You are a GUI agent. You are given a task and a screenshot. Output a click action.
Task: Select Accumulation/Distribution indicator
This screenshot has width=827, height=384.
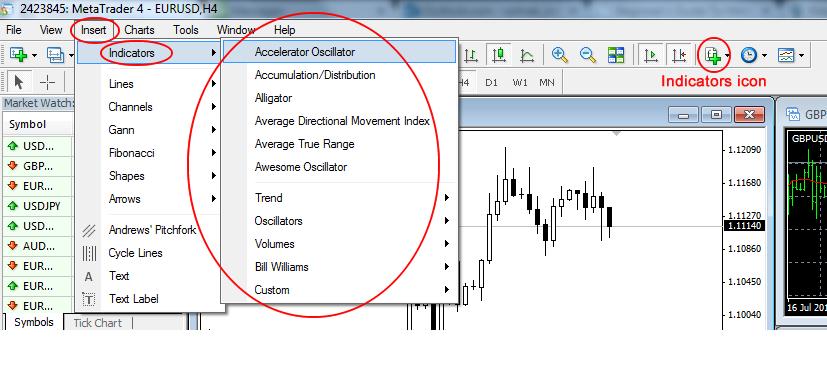339,75
